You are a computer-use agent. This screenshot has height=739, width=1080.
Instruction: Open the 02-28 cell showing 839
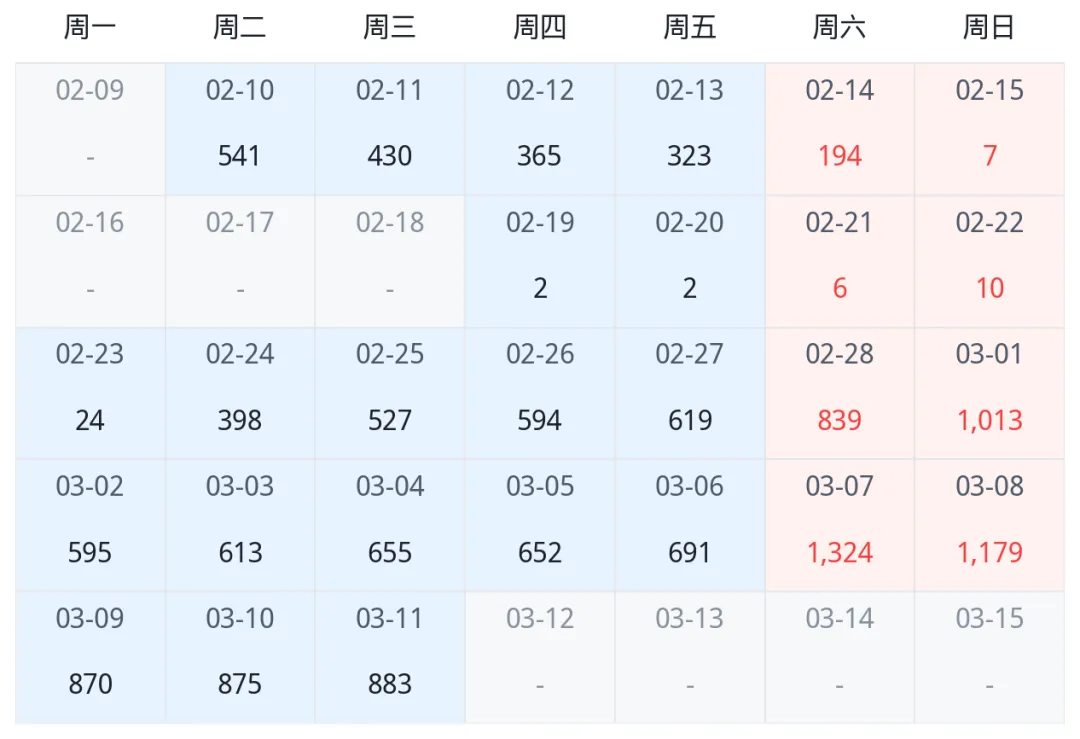pos(840,393)
